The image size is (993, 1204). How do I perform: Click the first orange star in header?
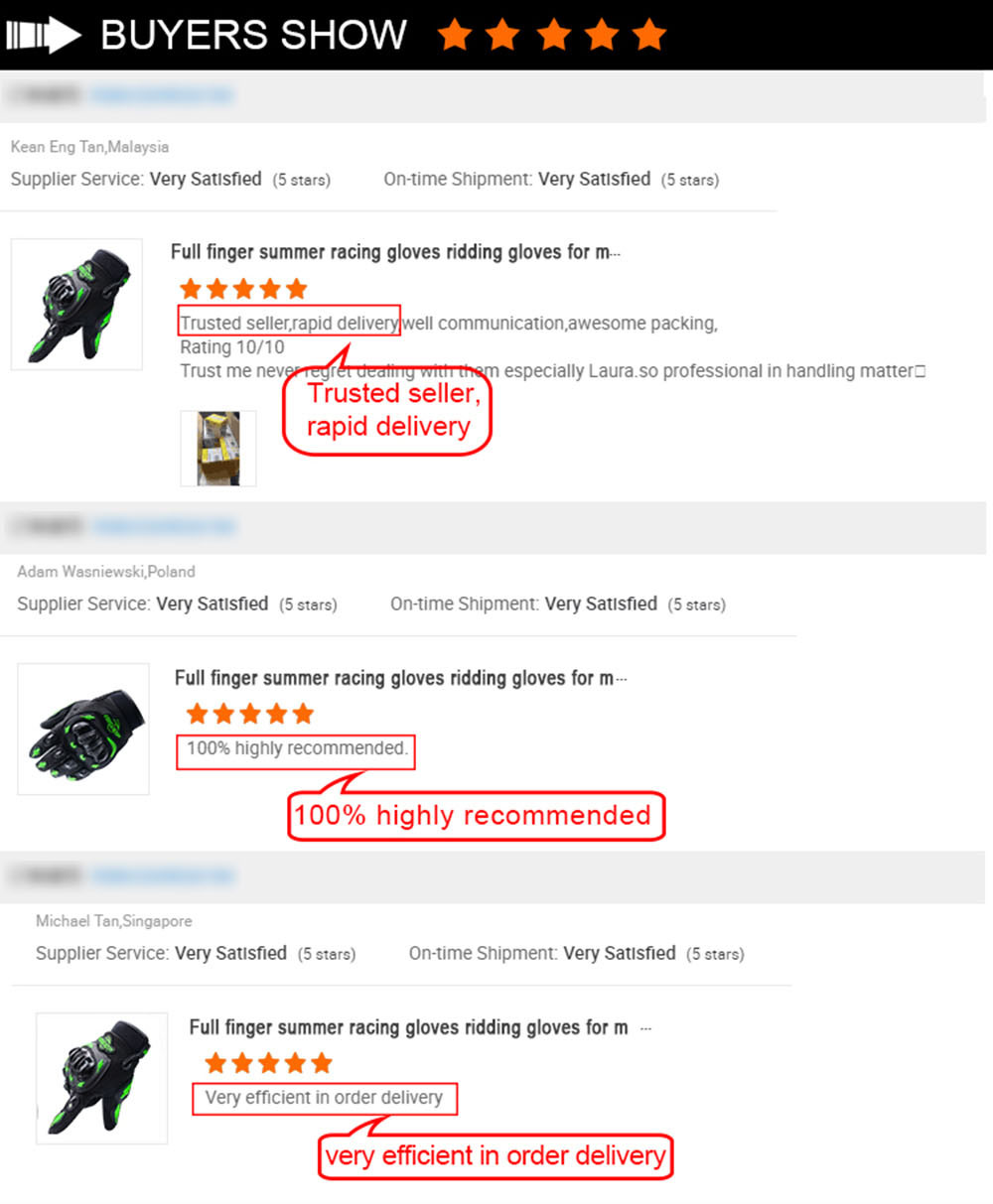click(454, 34)
